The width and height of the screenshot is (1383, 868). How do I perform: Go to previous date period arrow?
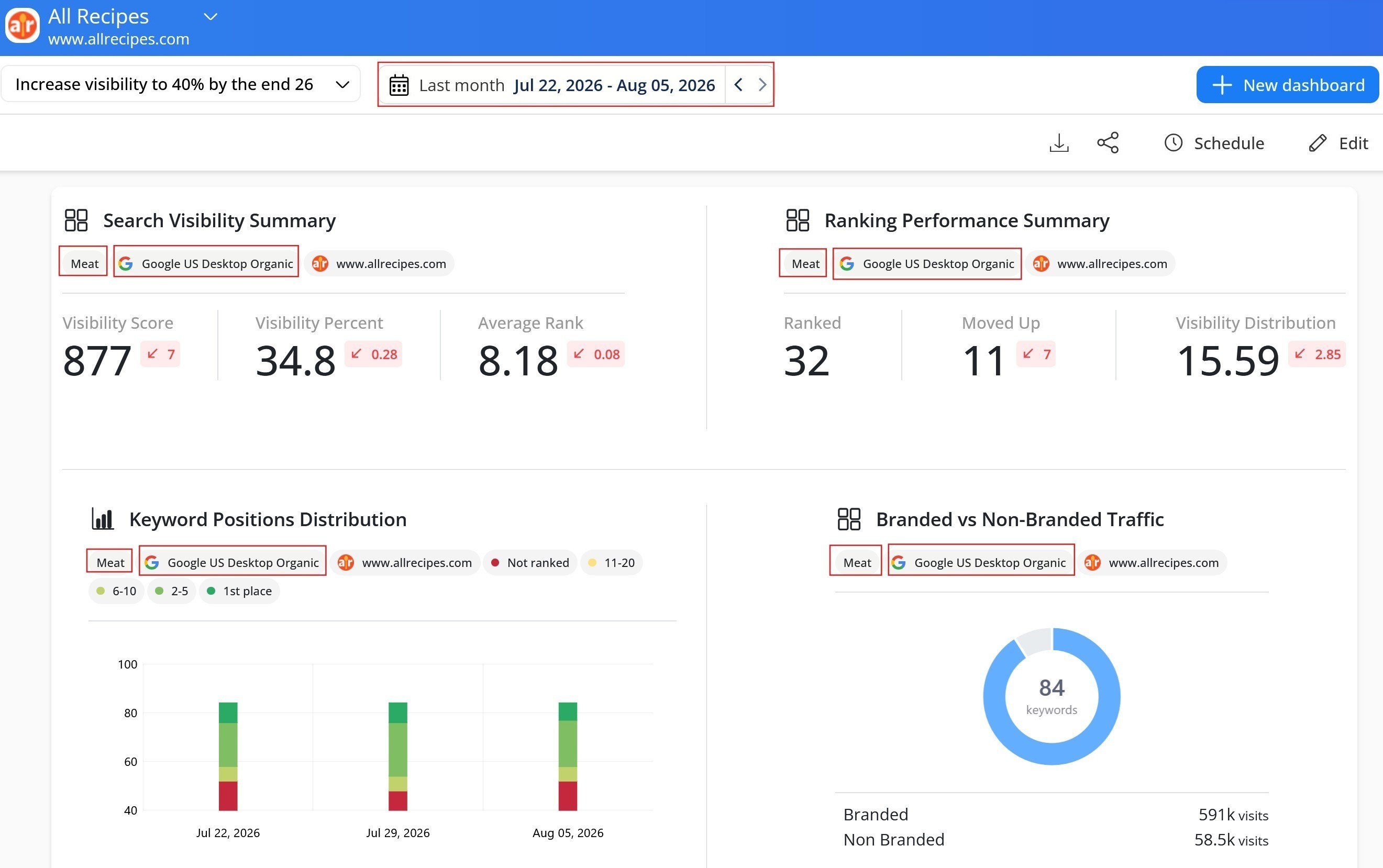tap(738, 85)
